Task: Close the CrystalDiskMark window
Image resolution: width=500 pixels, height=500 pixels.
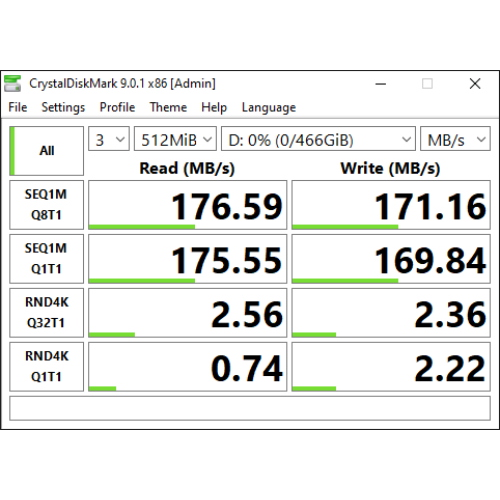Action: [x=475, y=84]
